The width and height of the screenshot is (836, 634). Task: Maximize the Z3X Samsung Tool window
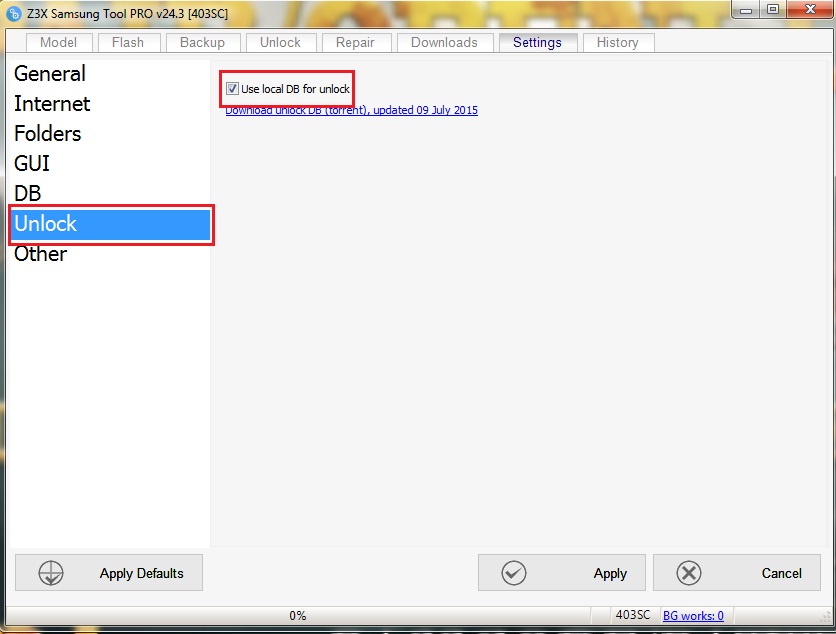773,10
